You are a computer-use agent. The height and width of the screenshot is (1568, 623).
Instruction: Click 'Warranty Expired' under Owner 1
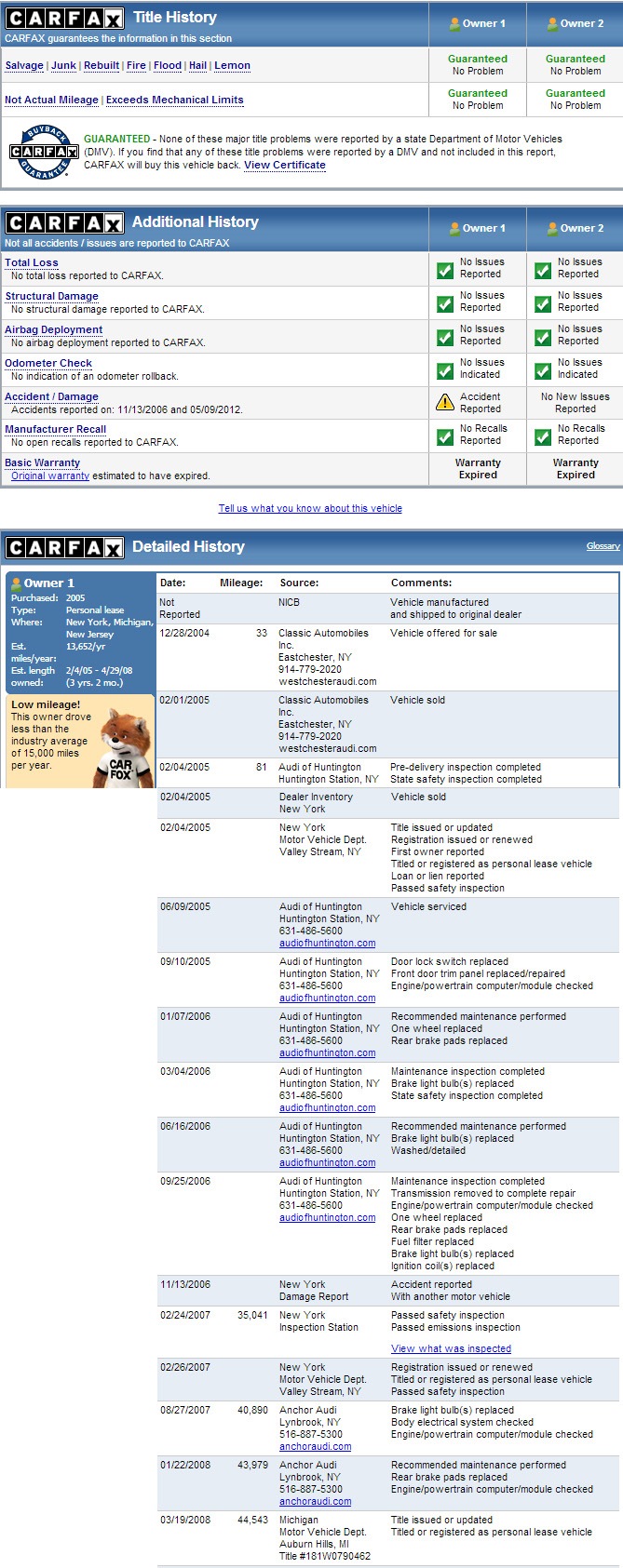[478, 469]
